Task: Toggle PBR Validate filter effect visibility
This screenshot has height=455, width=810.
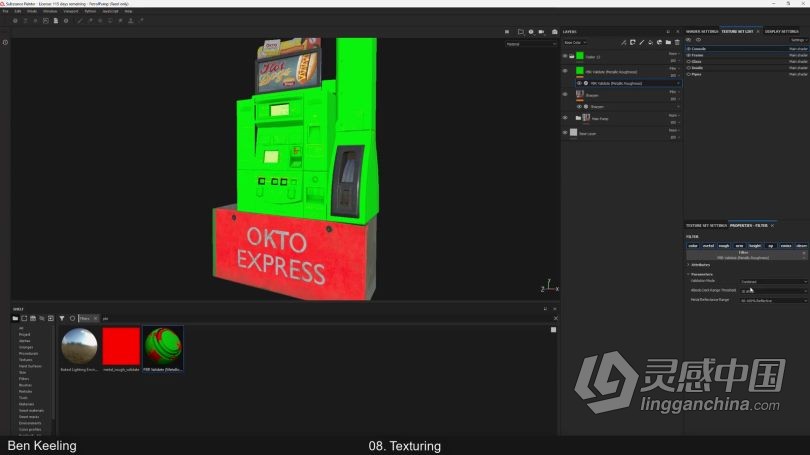Action: point(579,83)
